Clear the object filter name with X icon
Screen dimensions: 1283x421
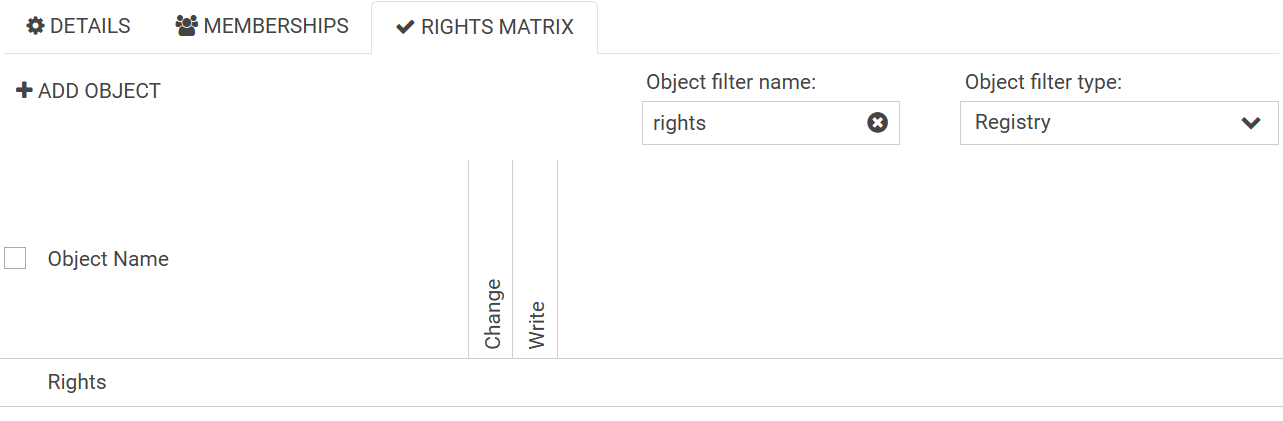pyautogui.click(x=877, y=123)
